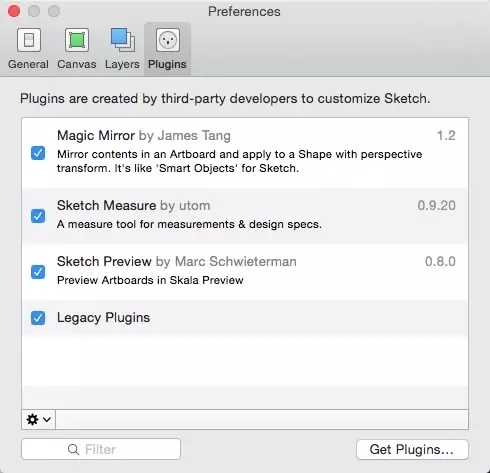
Task: Select the Sketch Preview plugin title
Action: pyautogui.click(x=104, y=261)
